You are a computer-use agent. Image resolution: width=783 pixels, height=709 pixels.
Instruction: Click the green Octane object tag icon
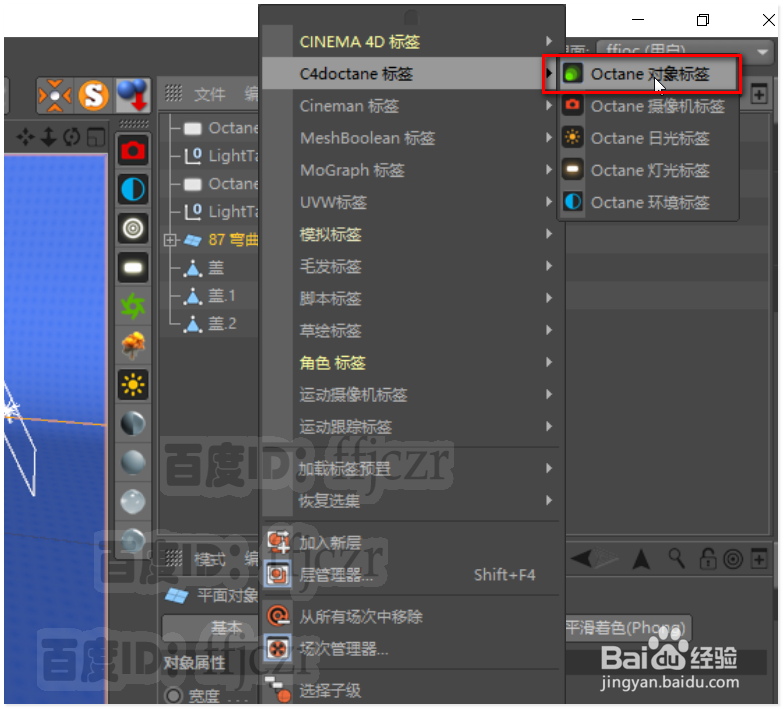(572, 74)
